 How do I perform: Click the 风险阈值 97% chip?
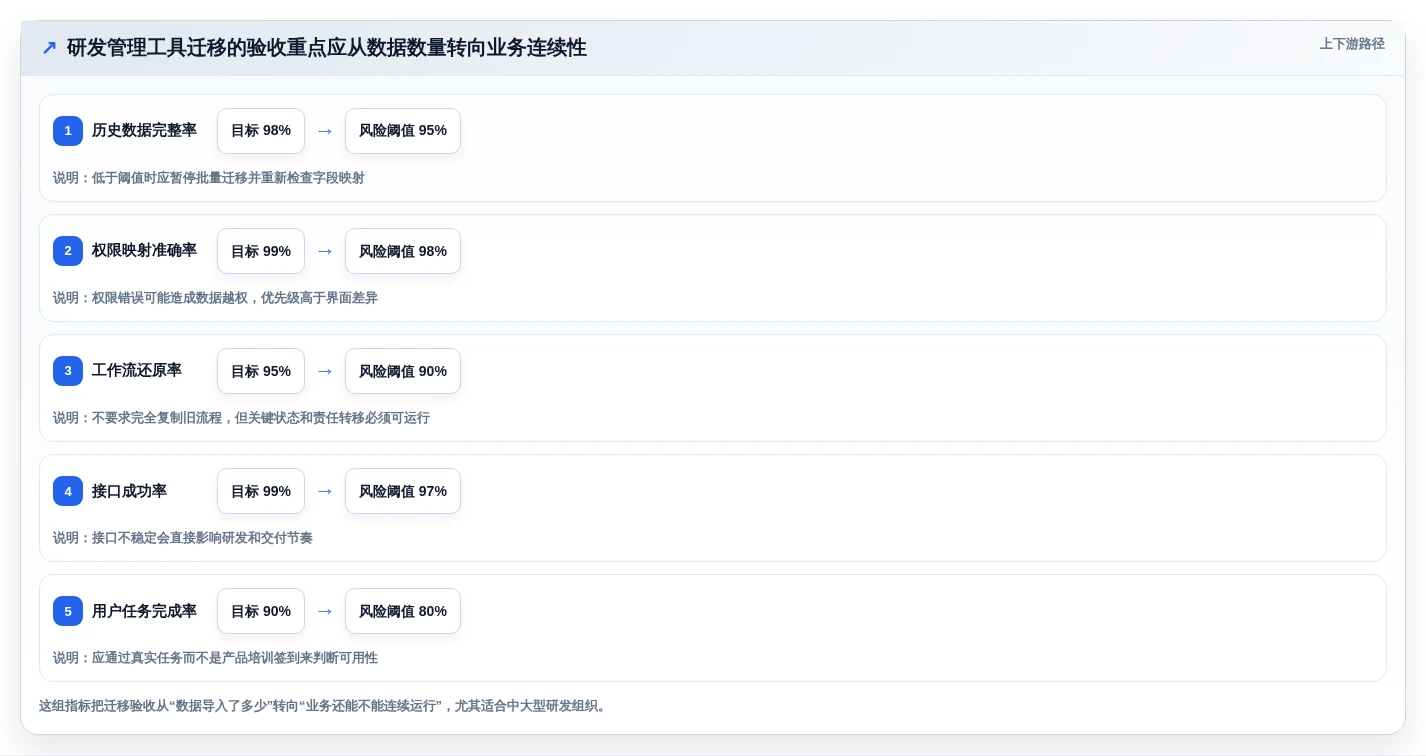click(403, 491)
